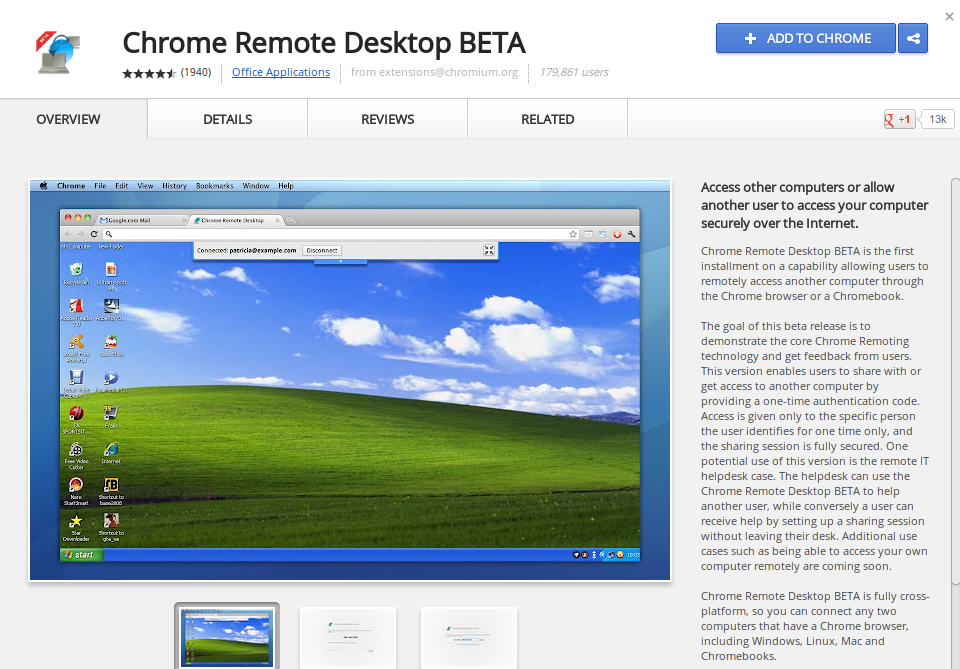Click the 13k plus-one count bubble
The image size is (960, 669).
937,119
